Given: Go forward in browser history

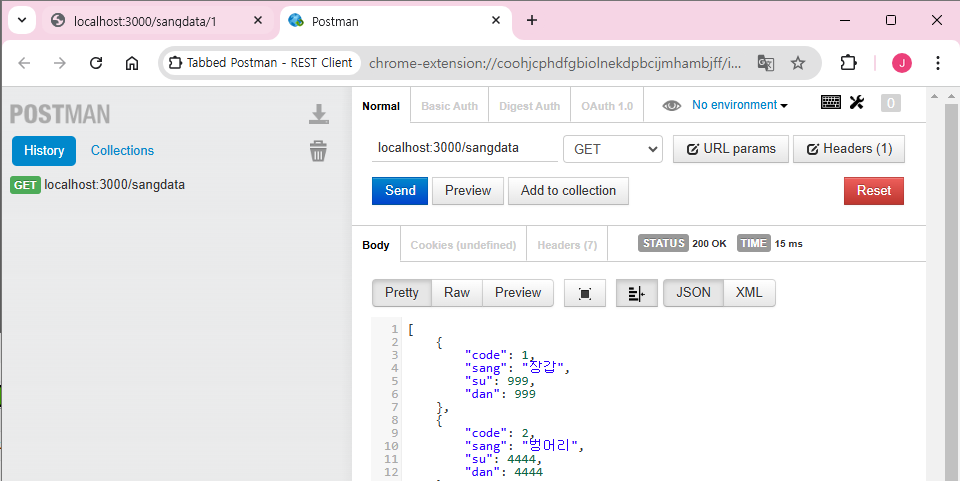Looking at the screenshot, I should (x=59, y=62).
